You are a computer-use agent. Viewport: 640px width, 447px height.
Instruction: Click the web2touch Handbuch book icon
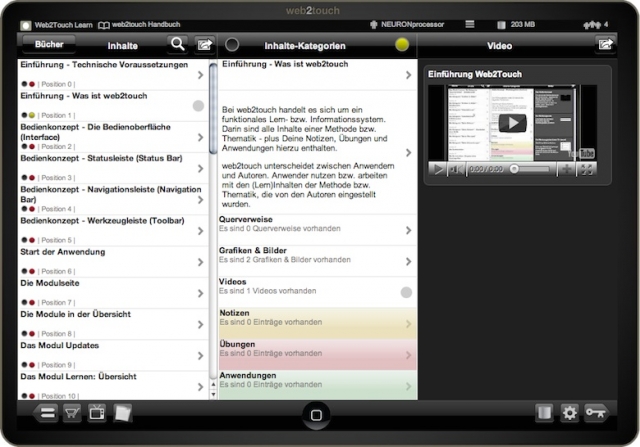point(104,25)
